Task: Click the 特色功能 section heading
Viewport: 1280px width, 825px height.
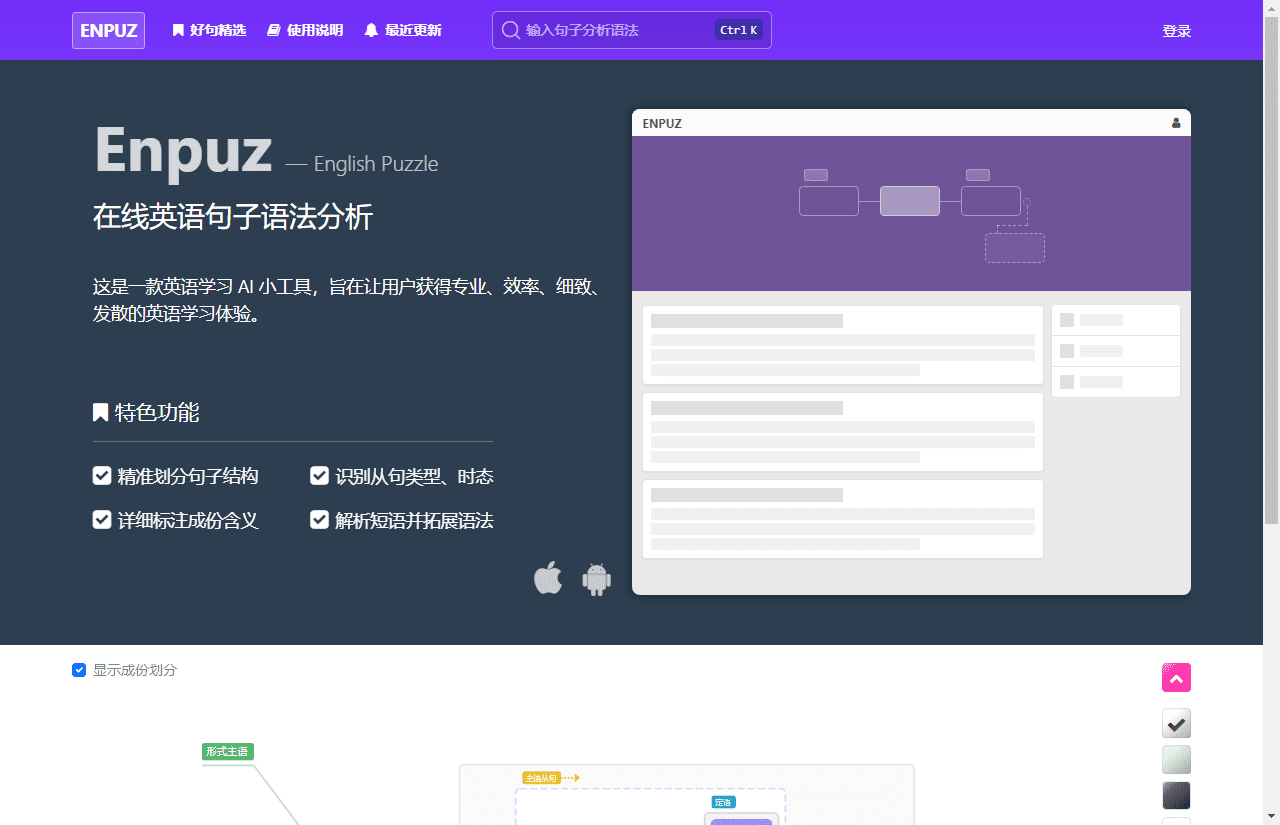Action: (157, 412)
